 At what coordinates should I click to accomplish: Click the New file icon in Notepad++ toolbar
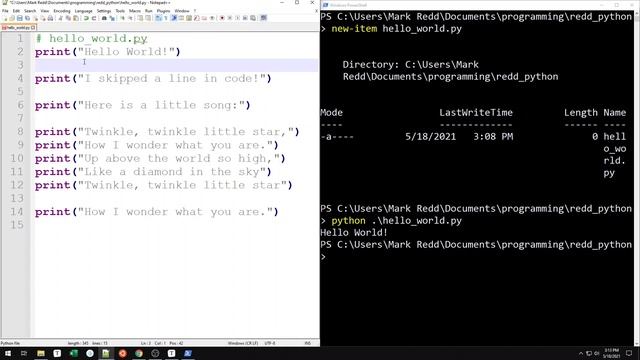pos(5,18)
